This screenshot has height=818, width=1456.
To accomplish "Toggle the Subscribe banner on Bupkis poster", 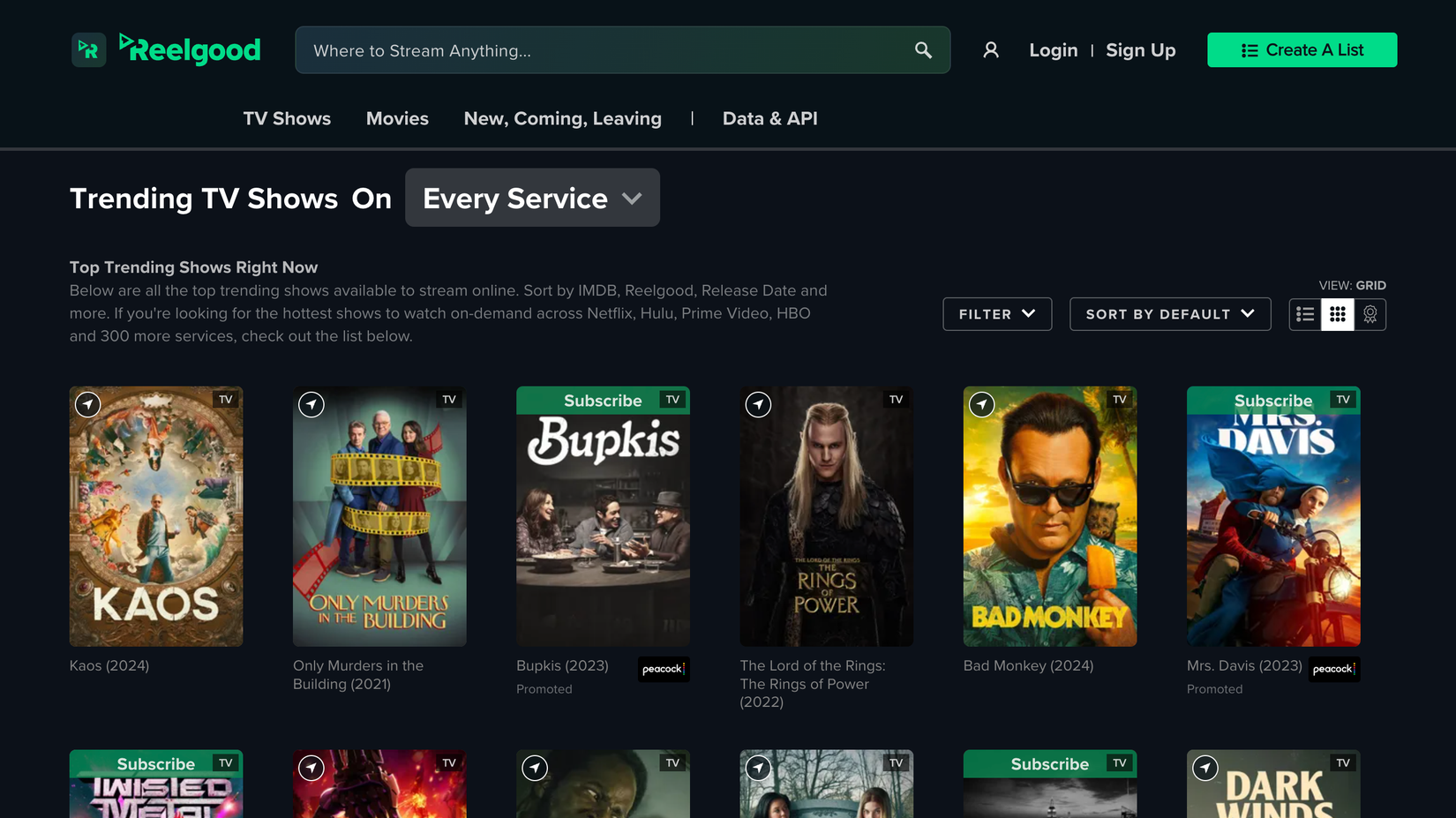I will click(603, 400).
